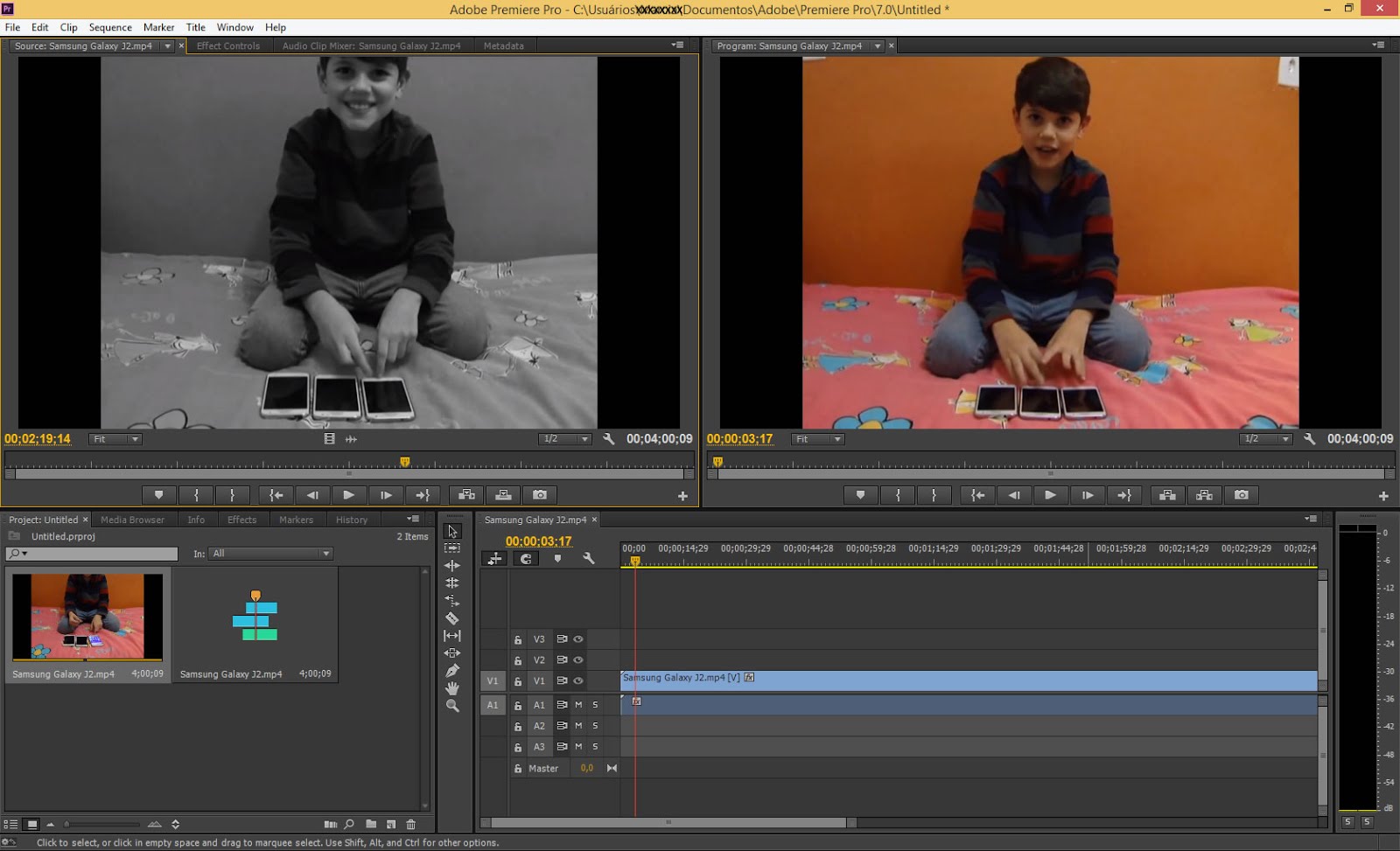Click Lift button in Program monitor
Image resolution: width=1400 pixels, height=851 pixels.
point(1167,495)
